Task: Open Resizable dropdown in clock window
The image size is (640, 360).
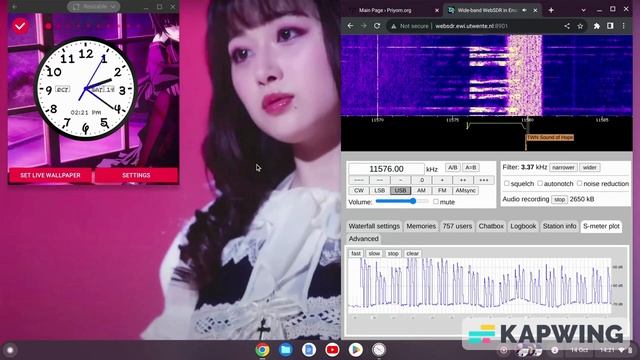Action: pyautogui.click(x=93, y=7)
